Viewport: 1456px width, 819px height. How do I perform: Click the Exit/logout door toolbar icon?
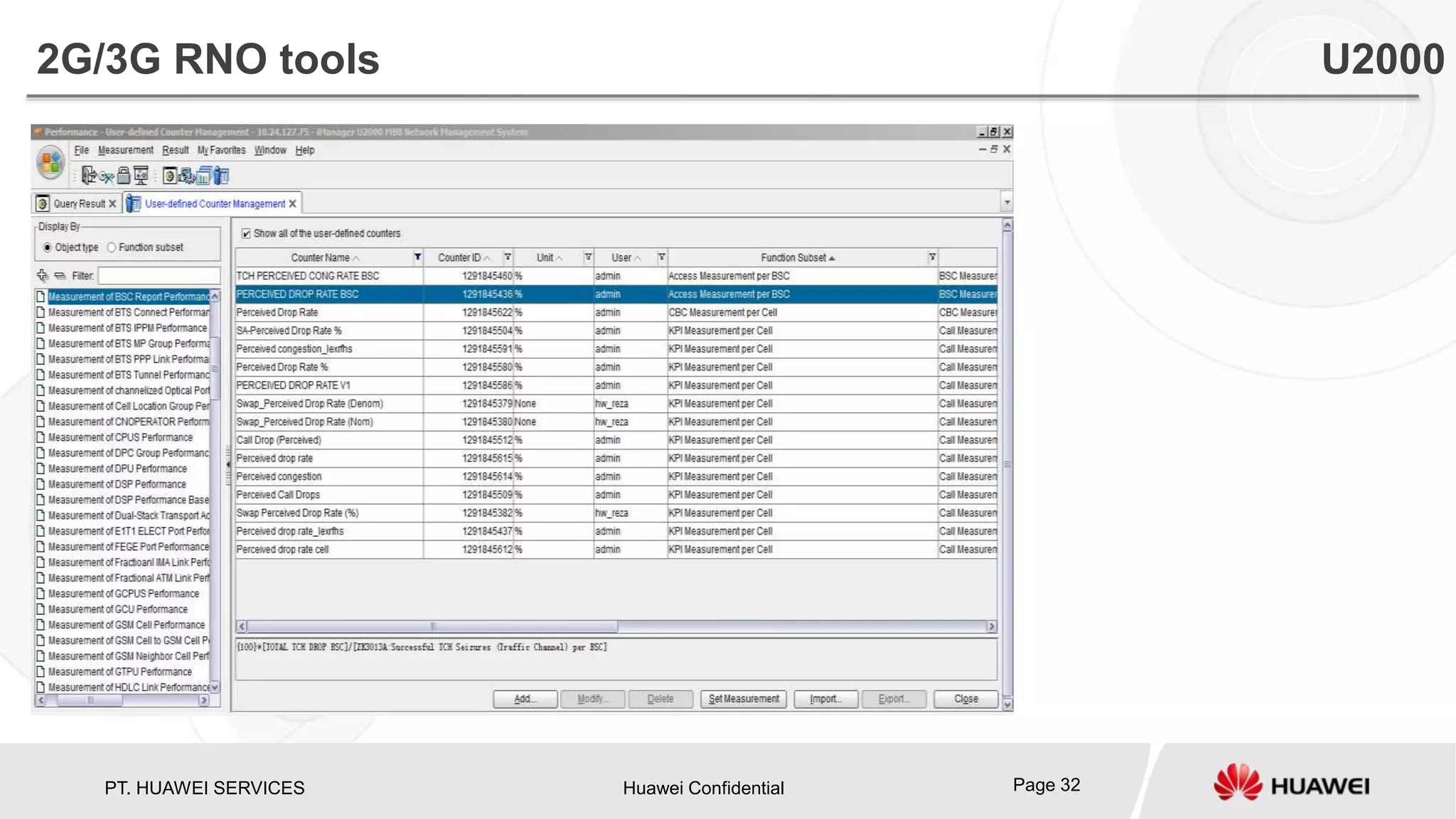point(89,175)
